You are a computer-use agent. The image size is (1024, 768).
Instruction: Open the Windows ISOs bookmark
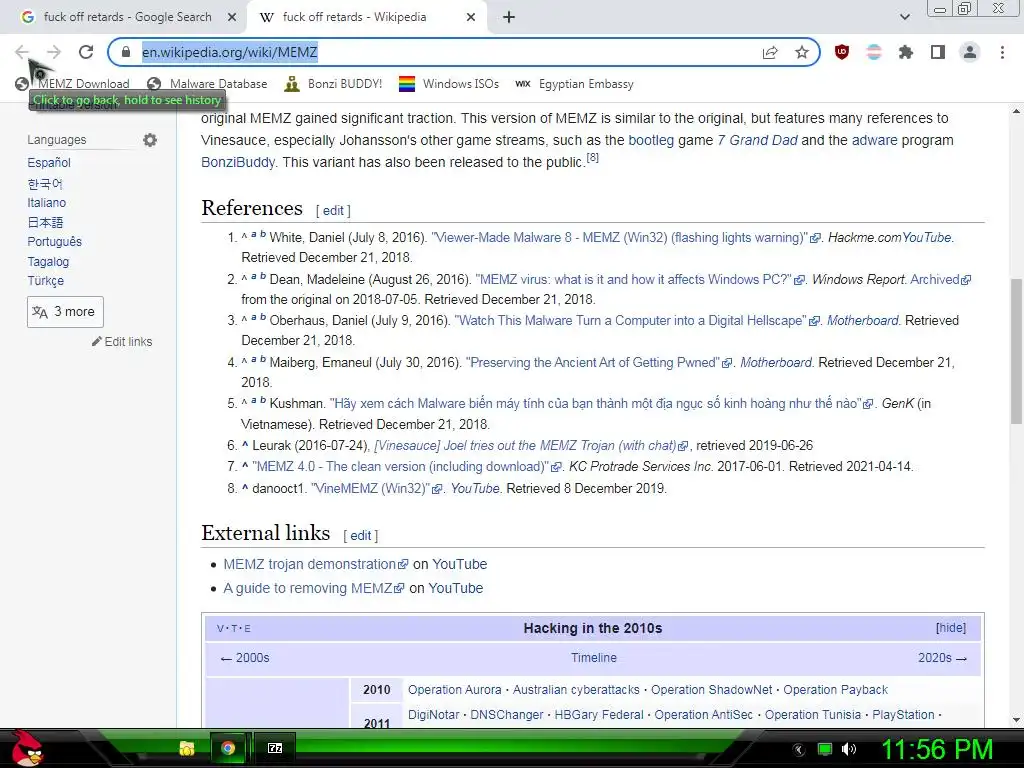(x=449, y=84)
